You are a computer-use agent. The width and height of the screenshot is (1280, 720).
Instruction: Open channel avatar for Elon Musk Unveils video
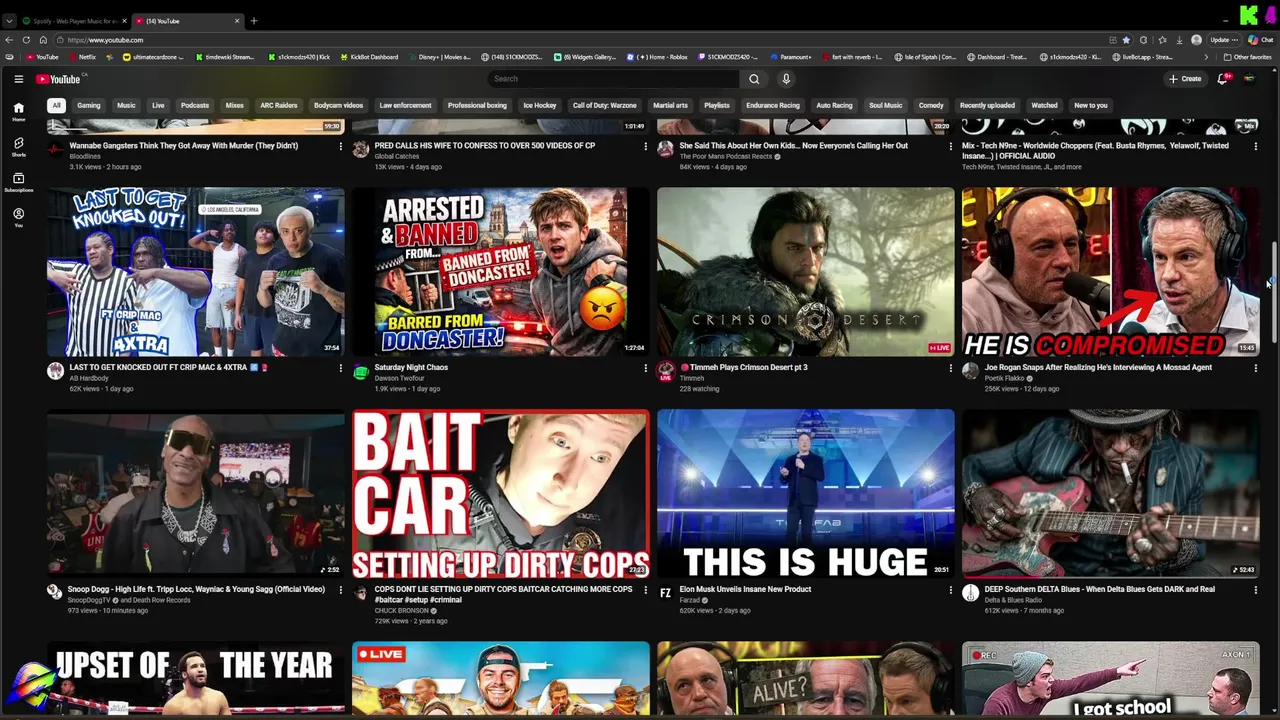coord(665,593)
